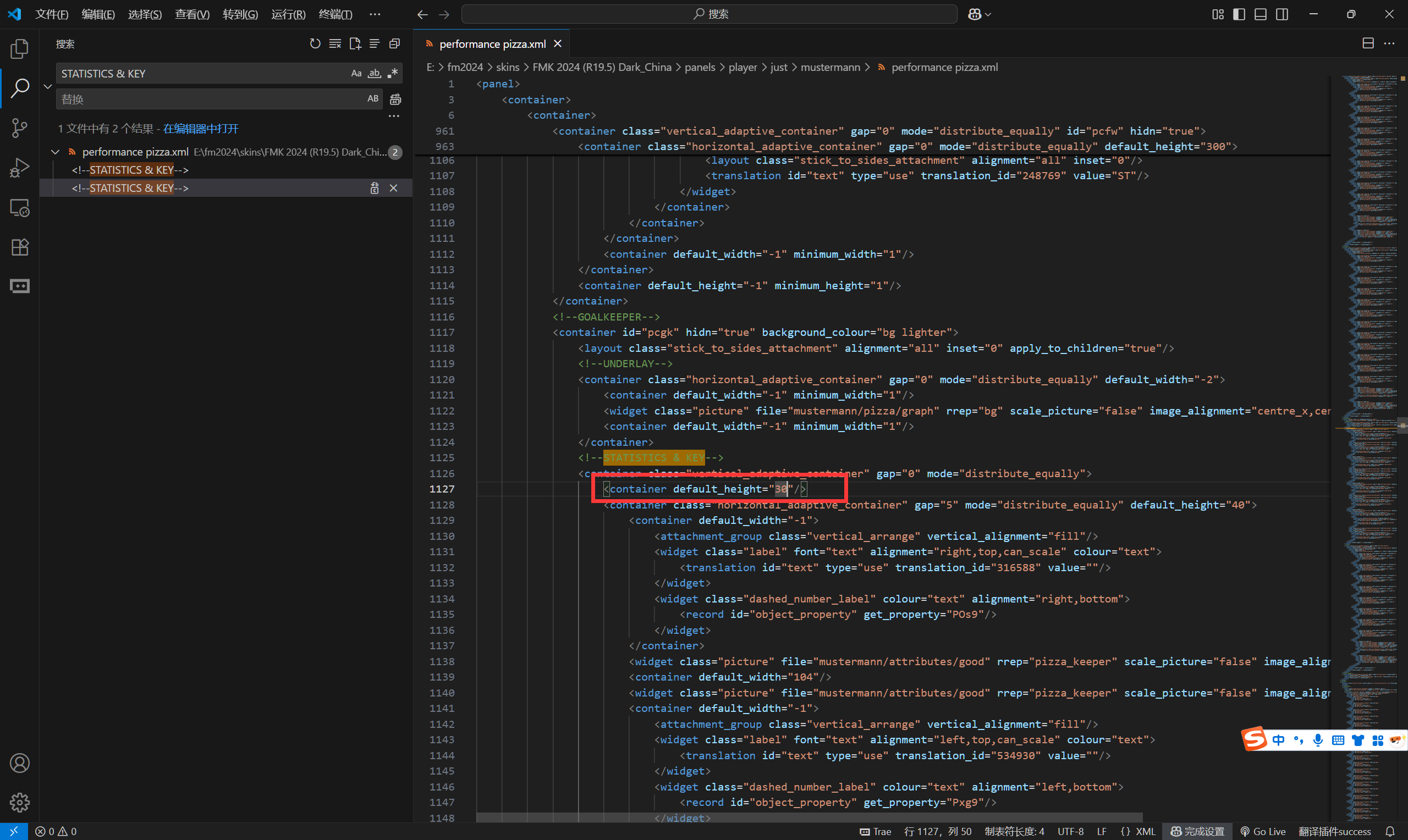The width and height of the screenshot is (1408, 840).
Task: Change file encoding UTF-8
Action: coord(1070,832)
